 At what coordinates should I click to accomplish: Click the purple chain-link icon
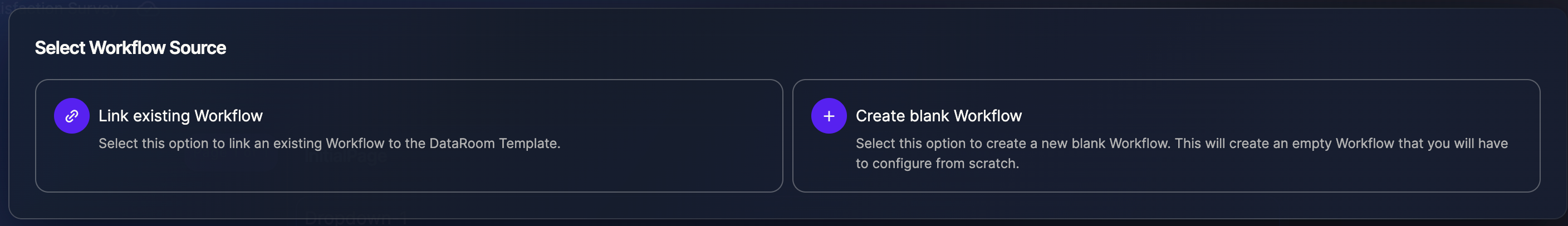pyautogui.click(x=72, y=116)
